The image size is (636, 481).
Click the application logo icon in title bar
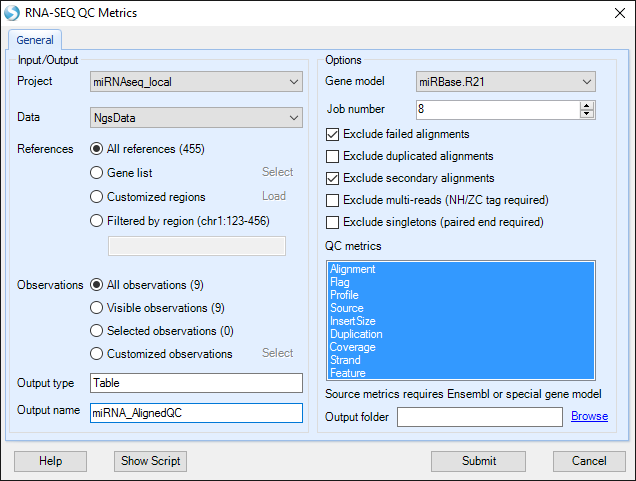click(12, 13)
